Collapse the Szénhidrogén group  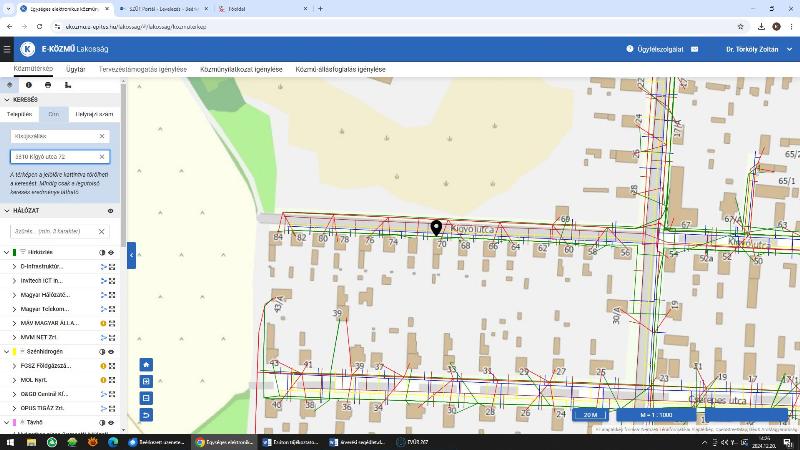pos(6,352)
